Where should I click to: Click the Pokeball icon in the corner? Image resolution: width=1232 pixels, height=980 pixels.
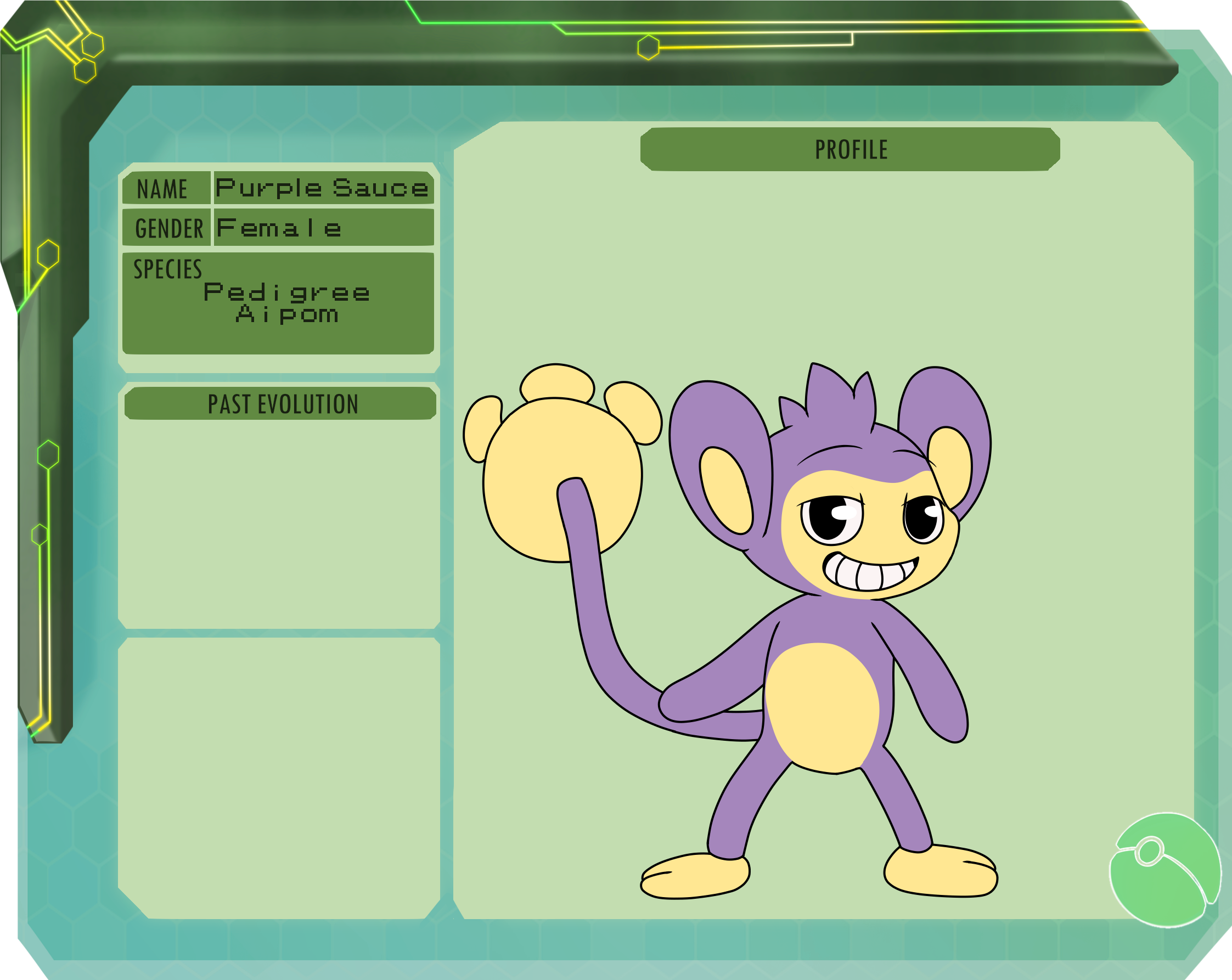tap(1165, 870)
